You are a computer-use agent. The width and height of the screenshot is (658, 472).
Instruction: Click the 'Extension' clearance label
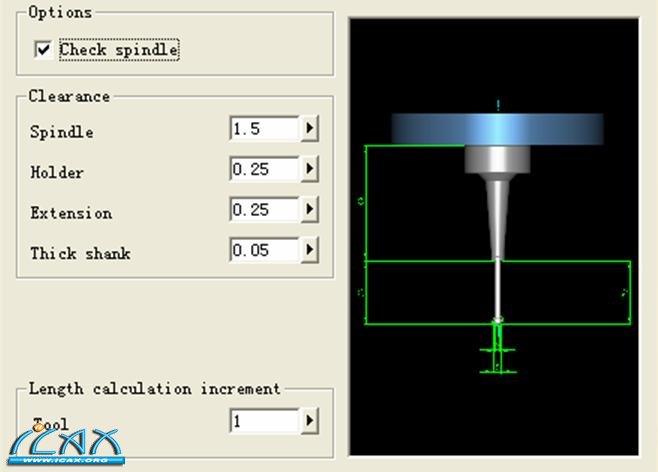[71, 213]
